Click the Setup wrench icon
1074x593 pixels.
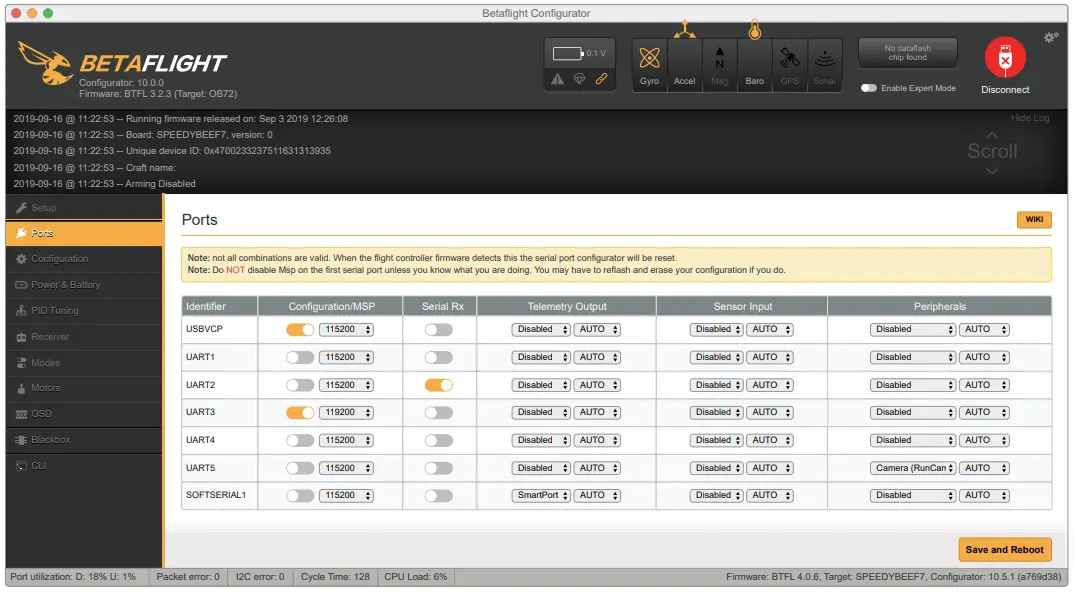(x=21, y=207)
